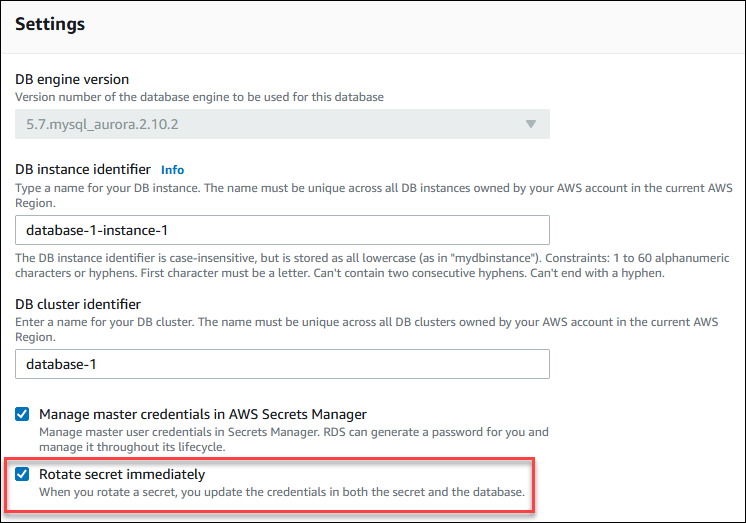Uncheck Manage master credentials in AWS Secrets Manager
746x523 pixels.
23,414
